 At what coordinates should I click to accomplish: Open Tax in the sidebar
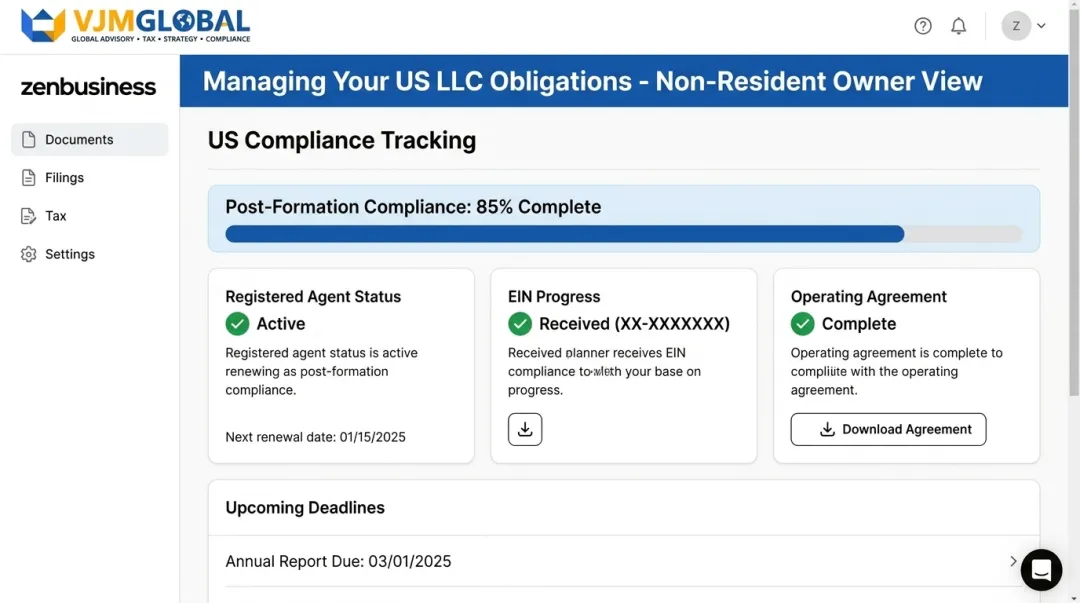(90, 216)
